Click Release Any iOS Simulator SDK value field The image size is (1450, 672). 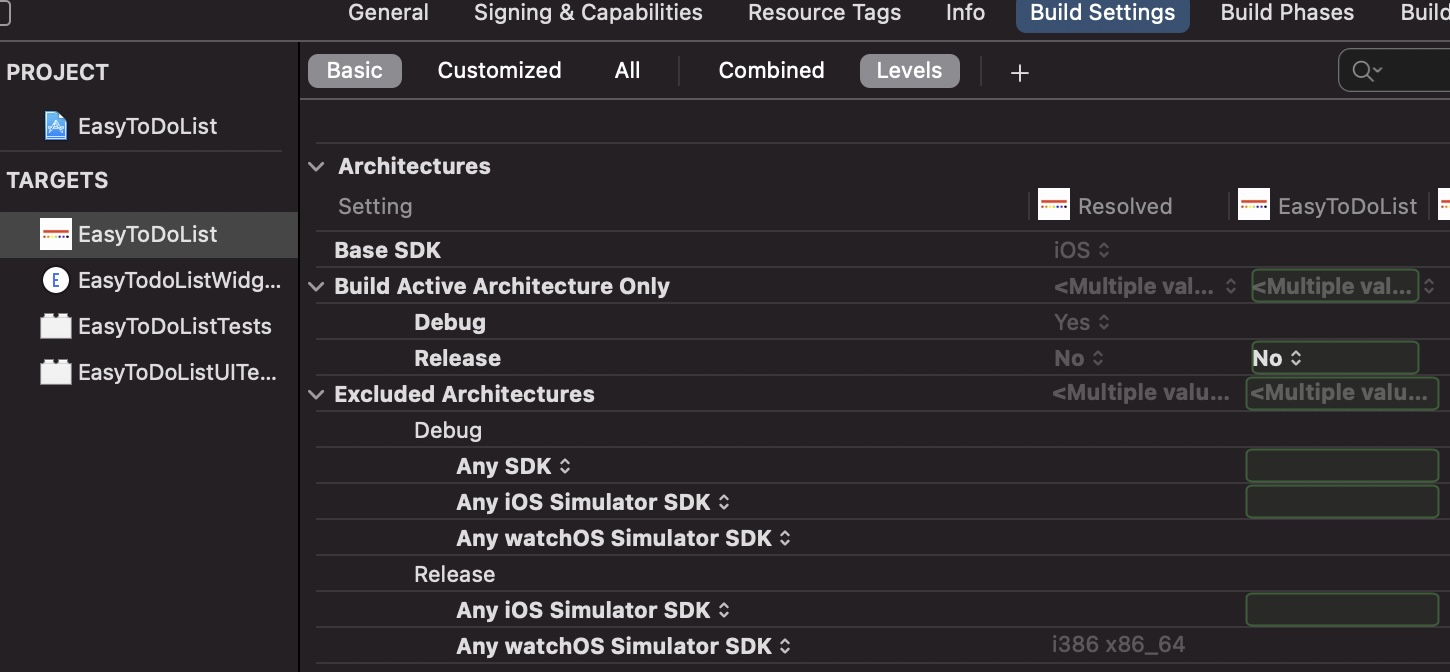tap(1342, 610)
